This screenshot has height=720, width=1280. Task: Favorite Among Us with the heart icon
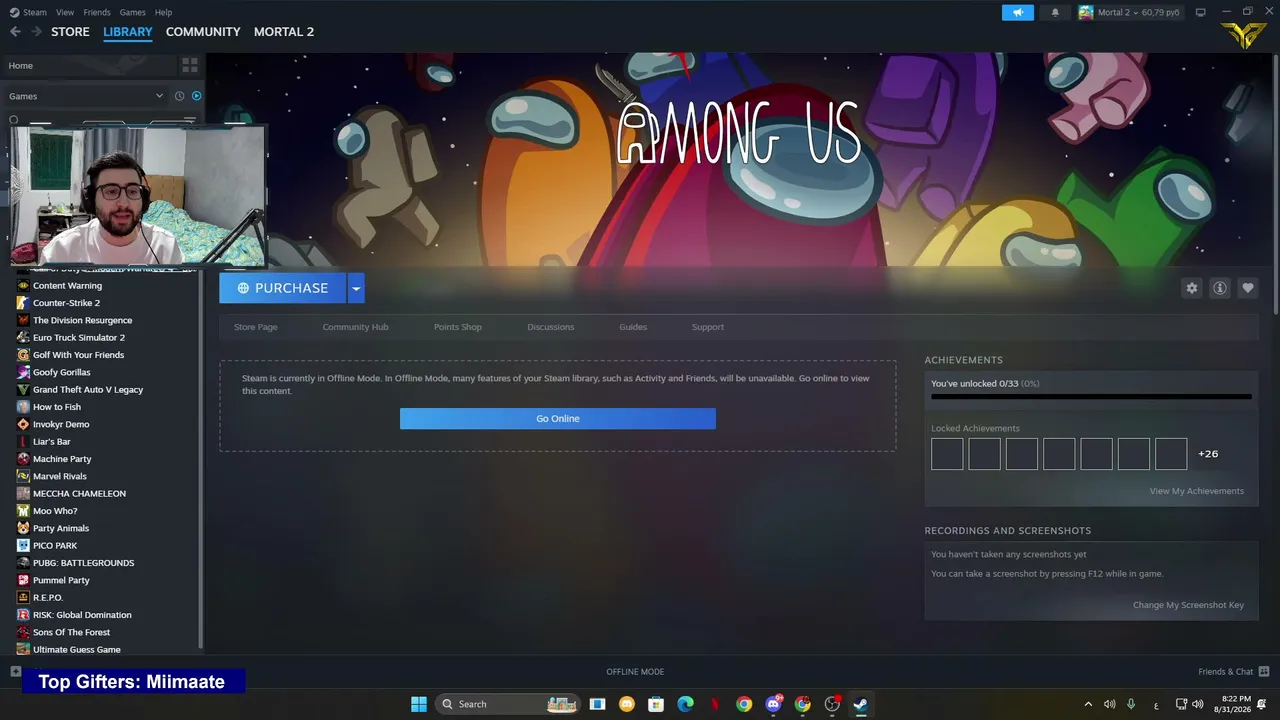tap(1248, 288)
